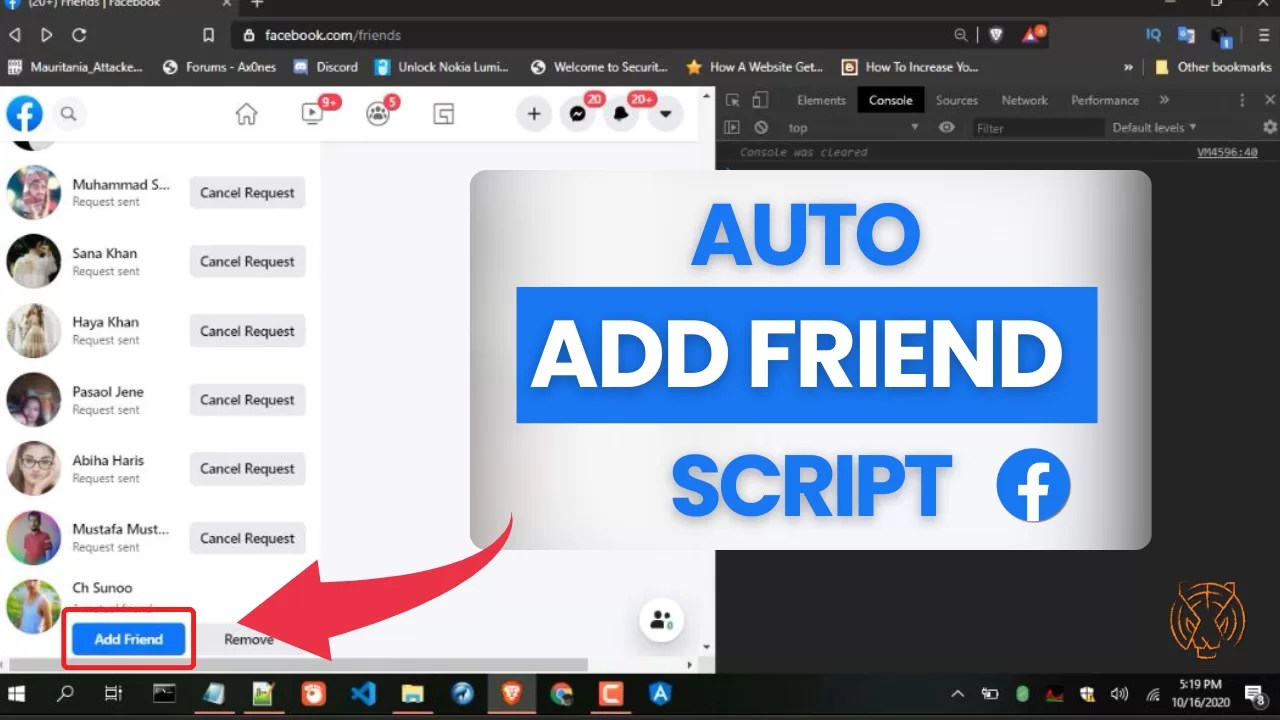
Task: Cancel request sent to Sana Khan
Action: click(x=247, y=262)
